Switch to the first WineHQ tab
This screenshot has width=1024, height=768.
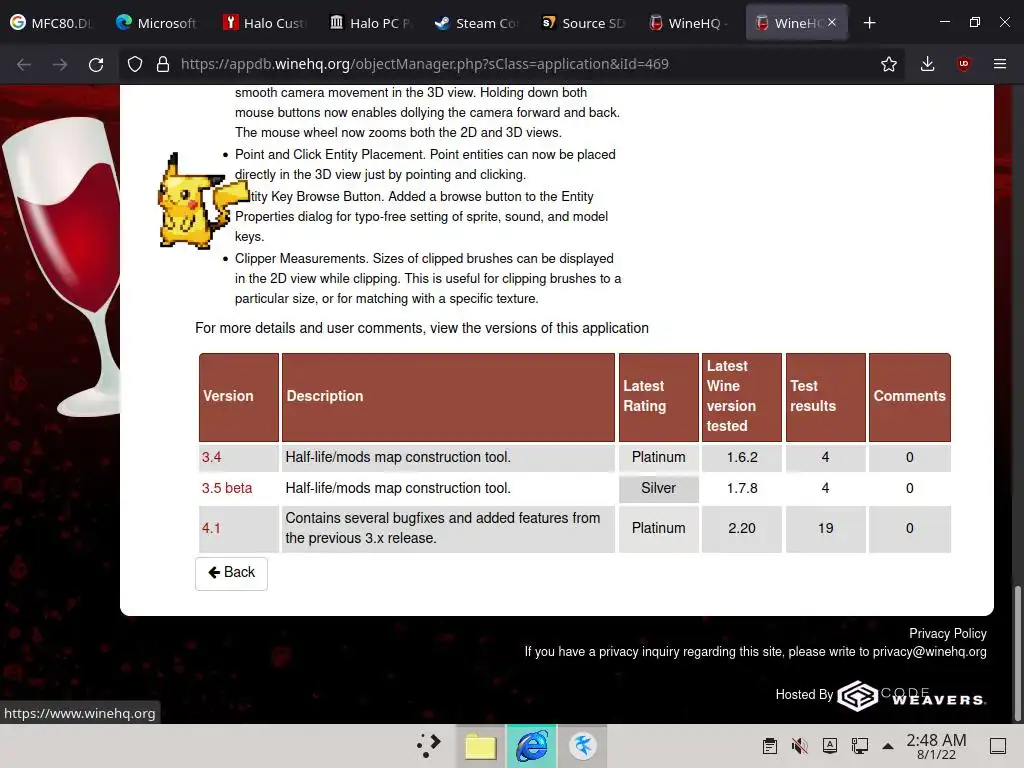pyautogui.click(x=689, y=23)
